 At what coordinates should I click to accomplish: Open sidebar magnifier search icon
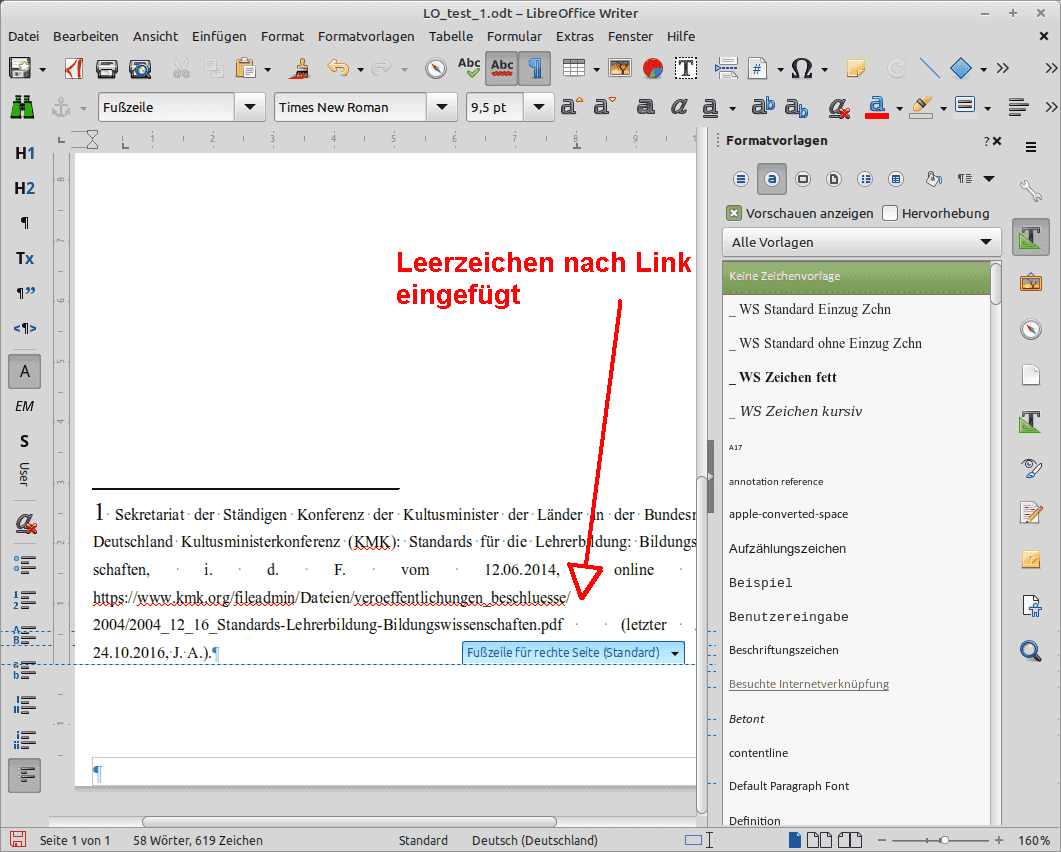(1031, 651)
